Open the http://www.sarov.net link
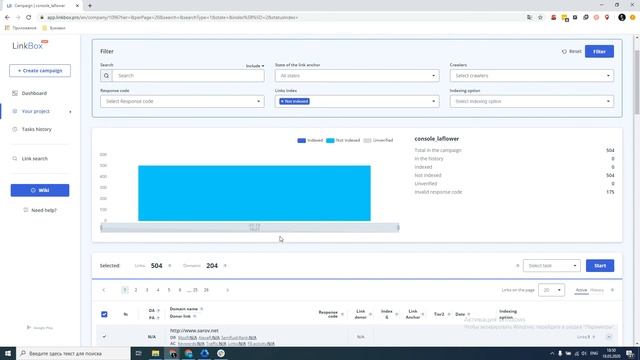640x360 pixels. (194, 331)
